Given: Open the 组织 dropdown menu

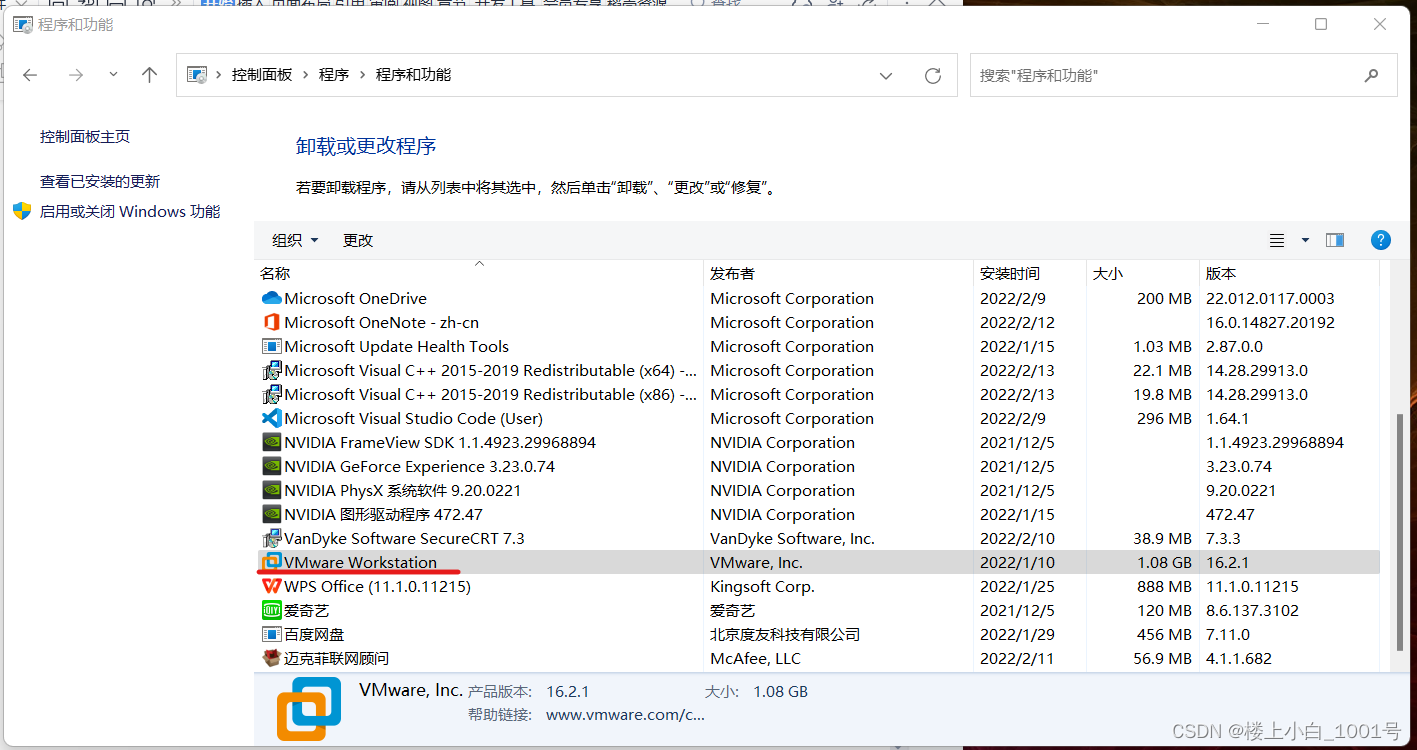Looking at the screenshot, I should tap(295, 240).
